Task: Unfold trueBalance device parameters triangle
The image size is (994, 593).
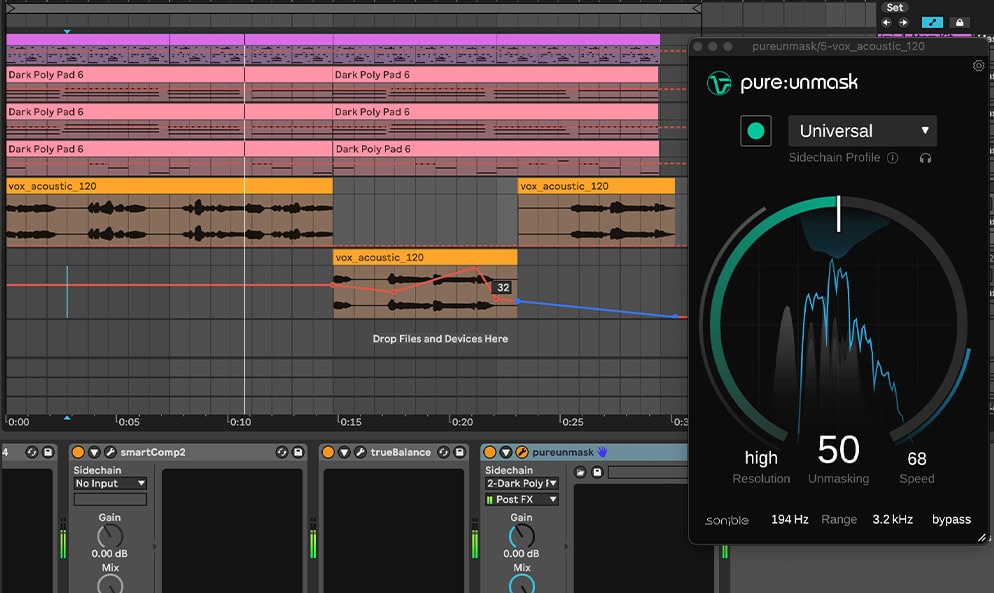Action: (x=344, y=452)
